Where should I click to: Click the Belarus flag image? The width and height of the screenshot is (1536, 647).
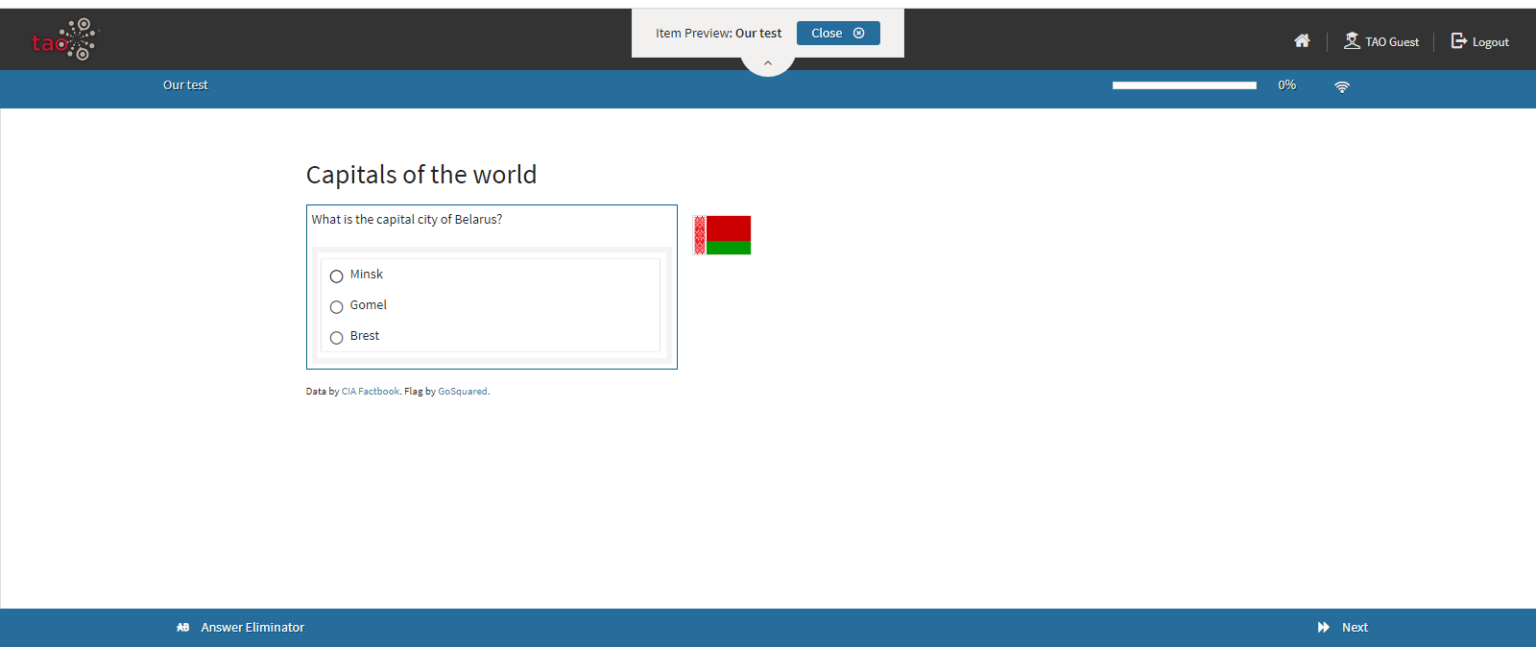point(722,235)
